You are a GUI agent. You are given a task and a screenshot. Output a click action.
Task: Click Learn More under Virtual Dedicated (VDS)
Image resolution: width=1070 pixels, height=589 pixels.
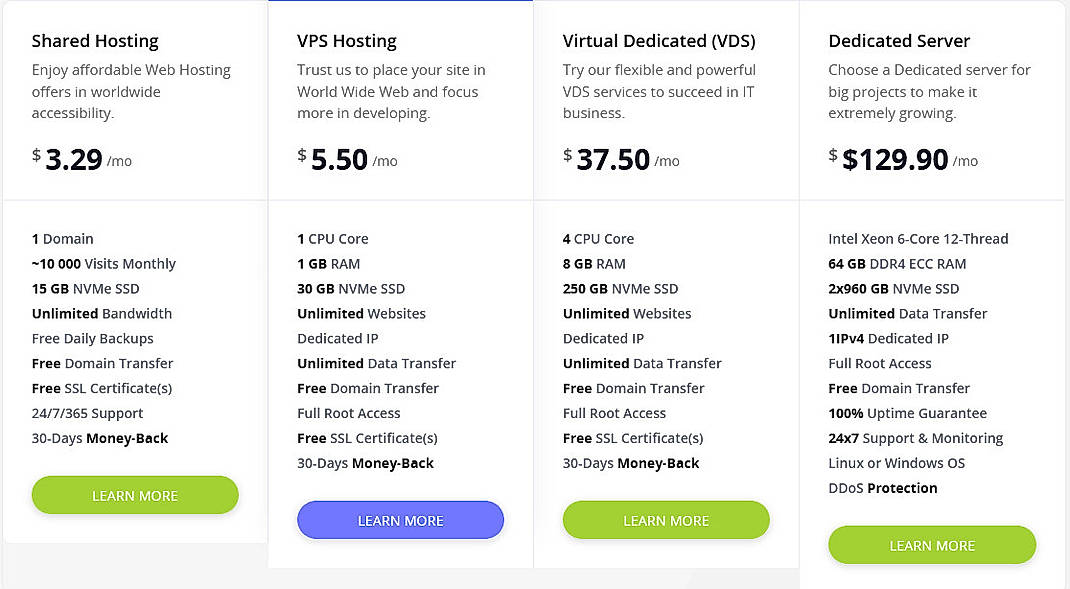click(x=666, y=520)
